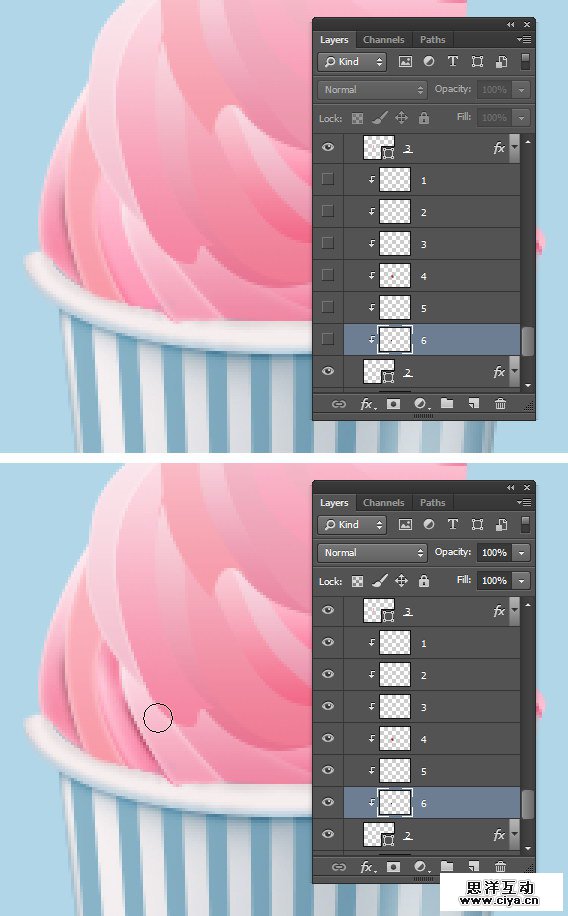Click Fill 100% field in lower panel
The height and width of the screenshot is (916, 568).
pyautogui.click(x=494, y=581)
